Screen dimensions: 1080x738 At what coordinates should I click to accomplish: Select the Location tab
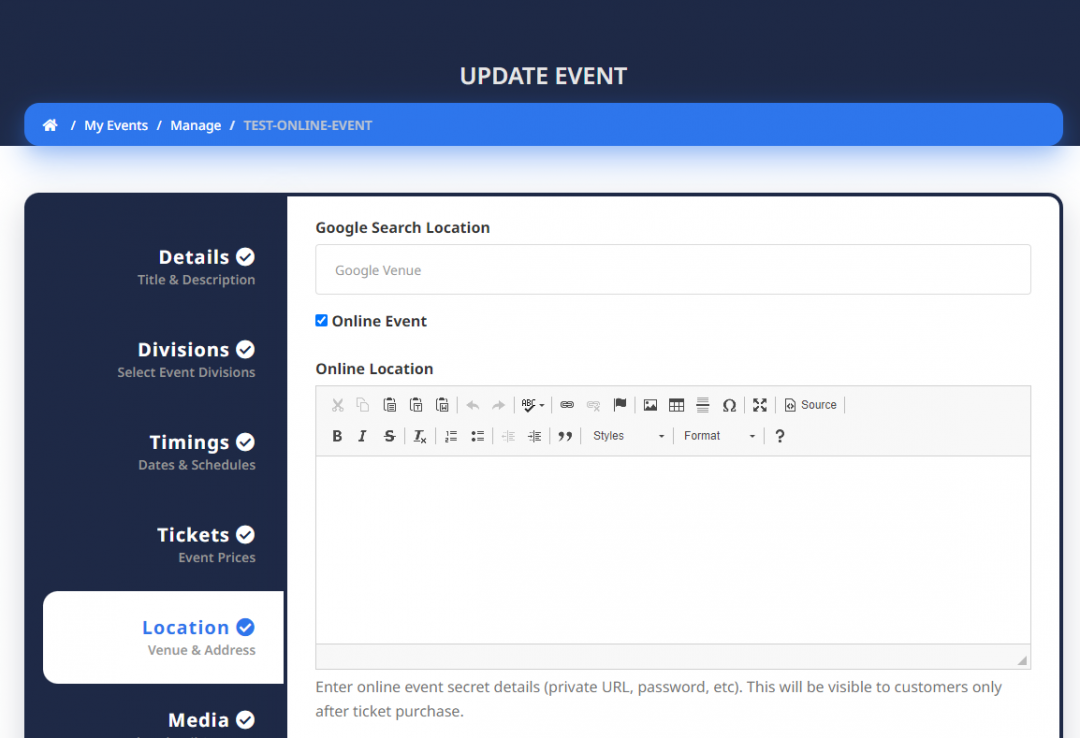(163, 637)
